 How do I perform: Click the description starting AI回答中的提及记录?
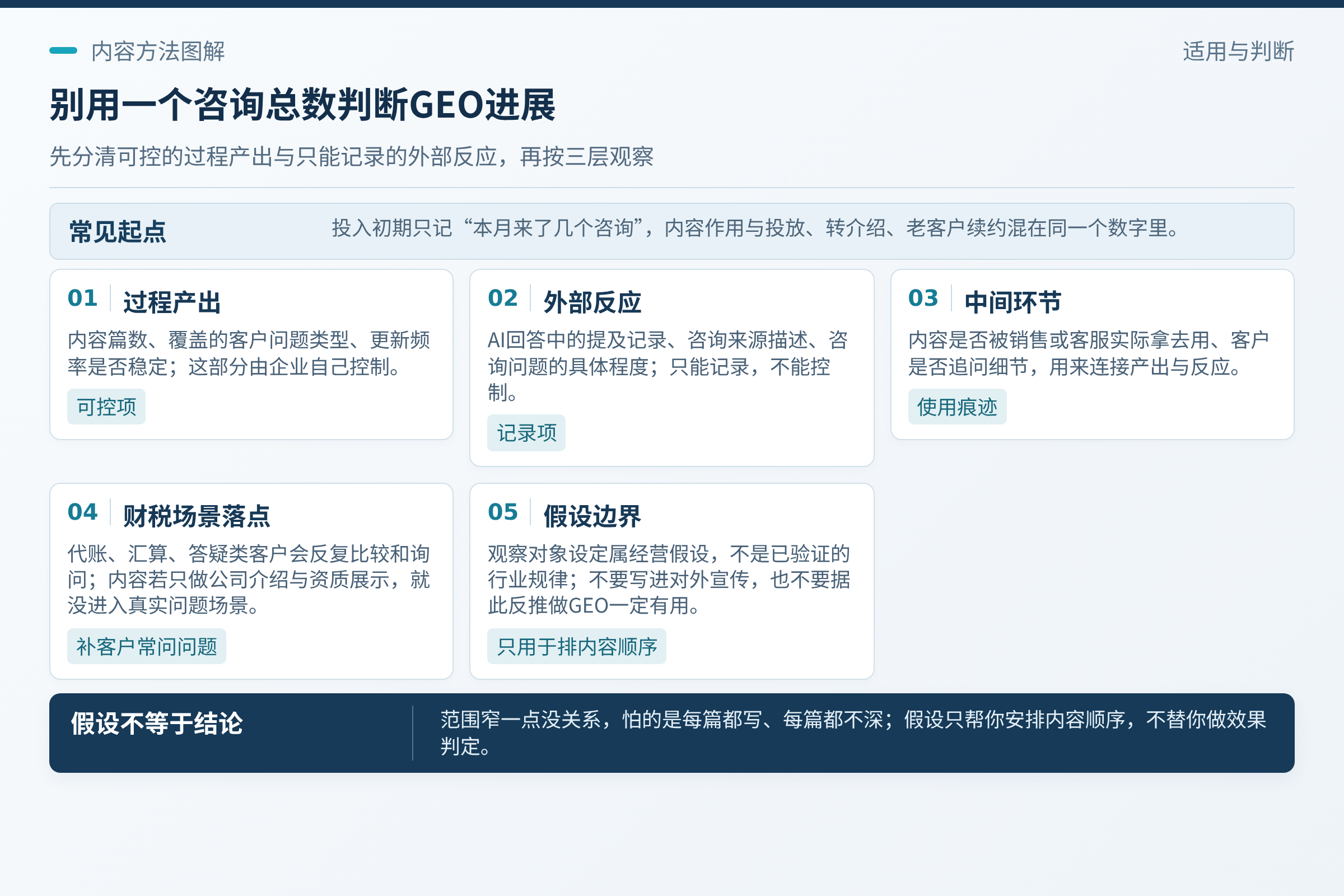point(668,366)
